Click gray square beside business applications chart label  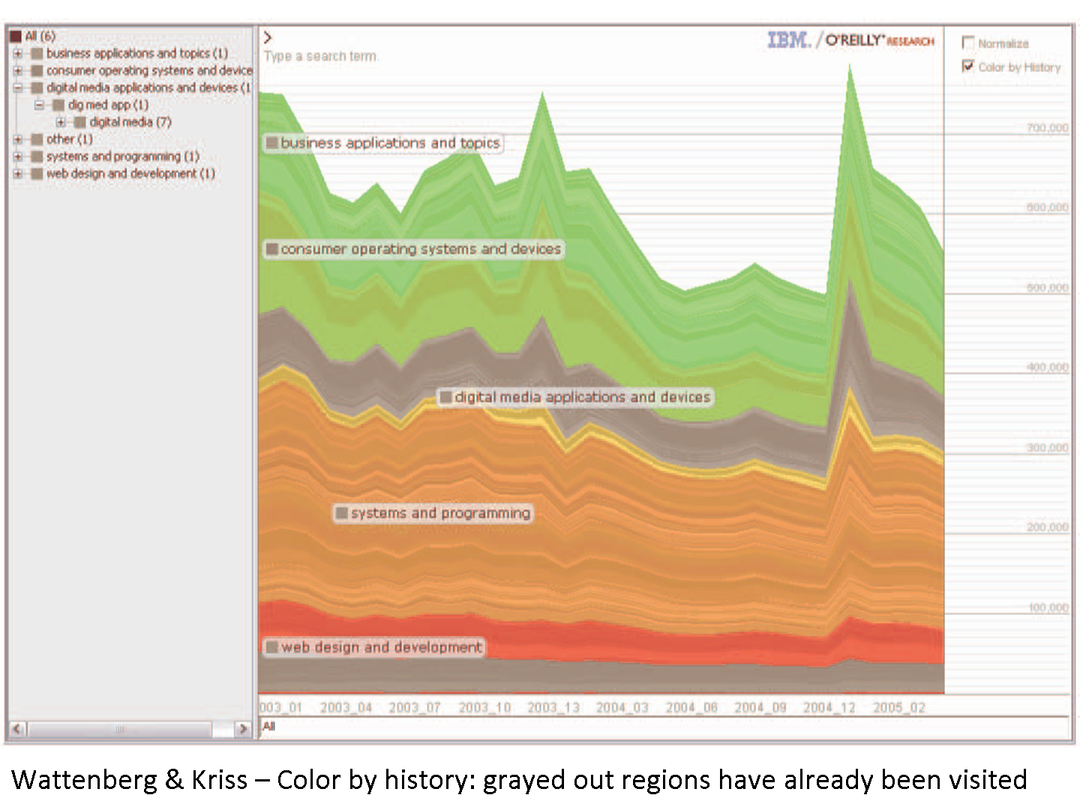pyautogui.click(x=272, y=143)
